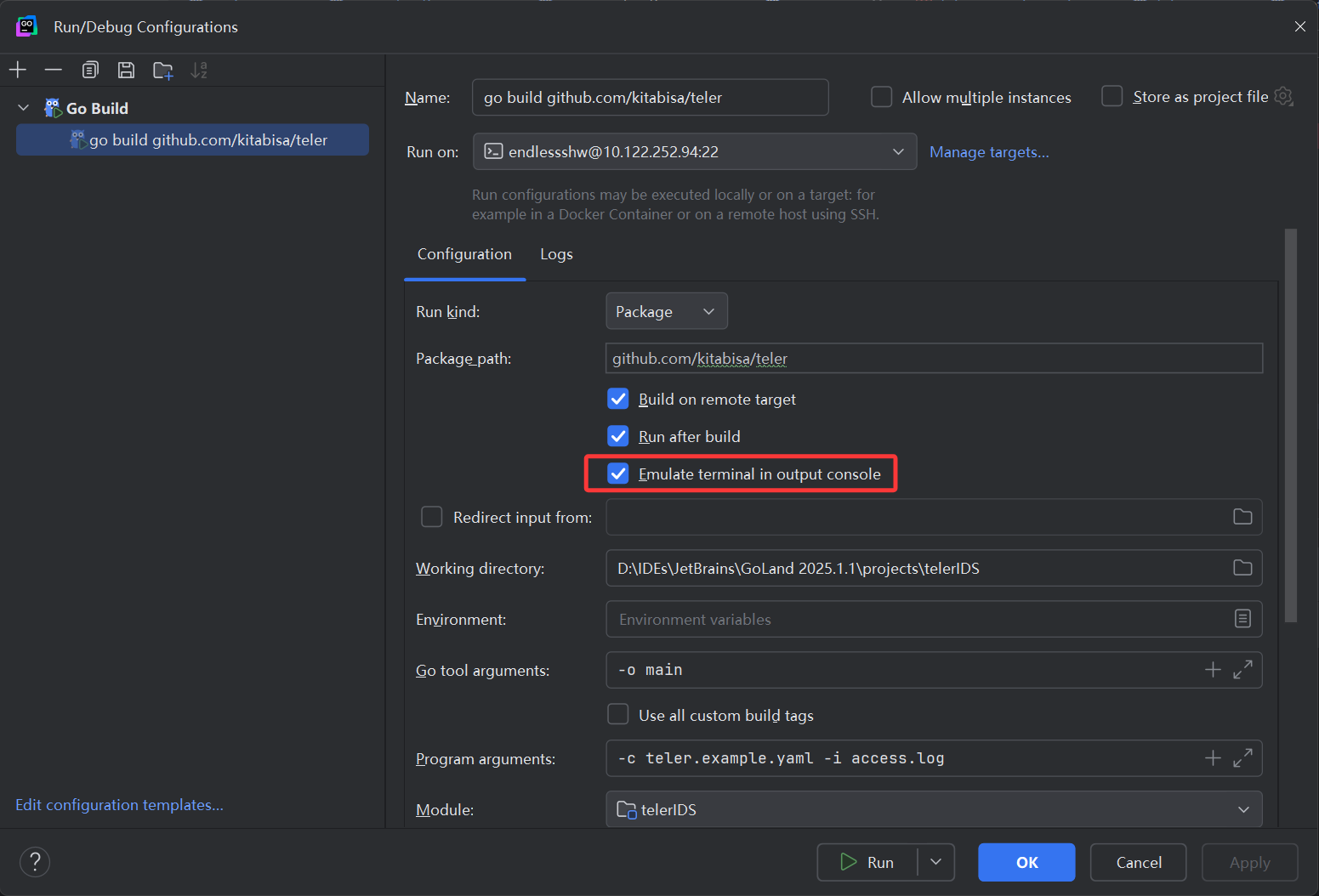Disable Emulate terminal in output console
The image size is (1319, 896).
coord(618,474)
